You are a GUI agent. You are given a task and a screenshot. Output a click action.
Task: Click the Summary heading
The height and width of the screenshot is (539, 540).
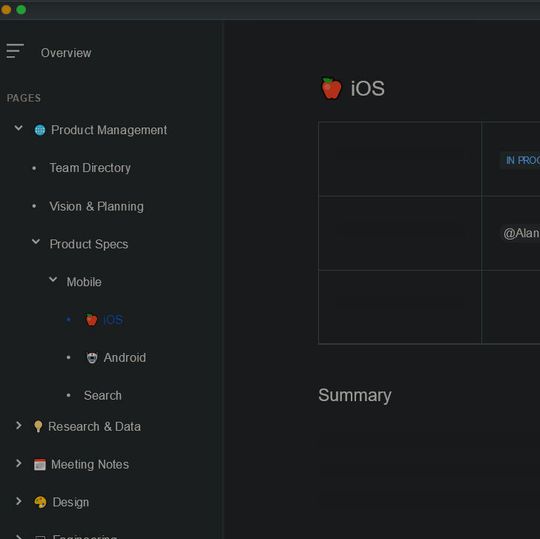[x=355, y=395]
